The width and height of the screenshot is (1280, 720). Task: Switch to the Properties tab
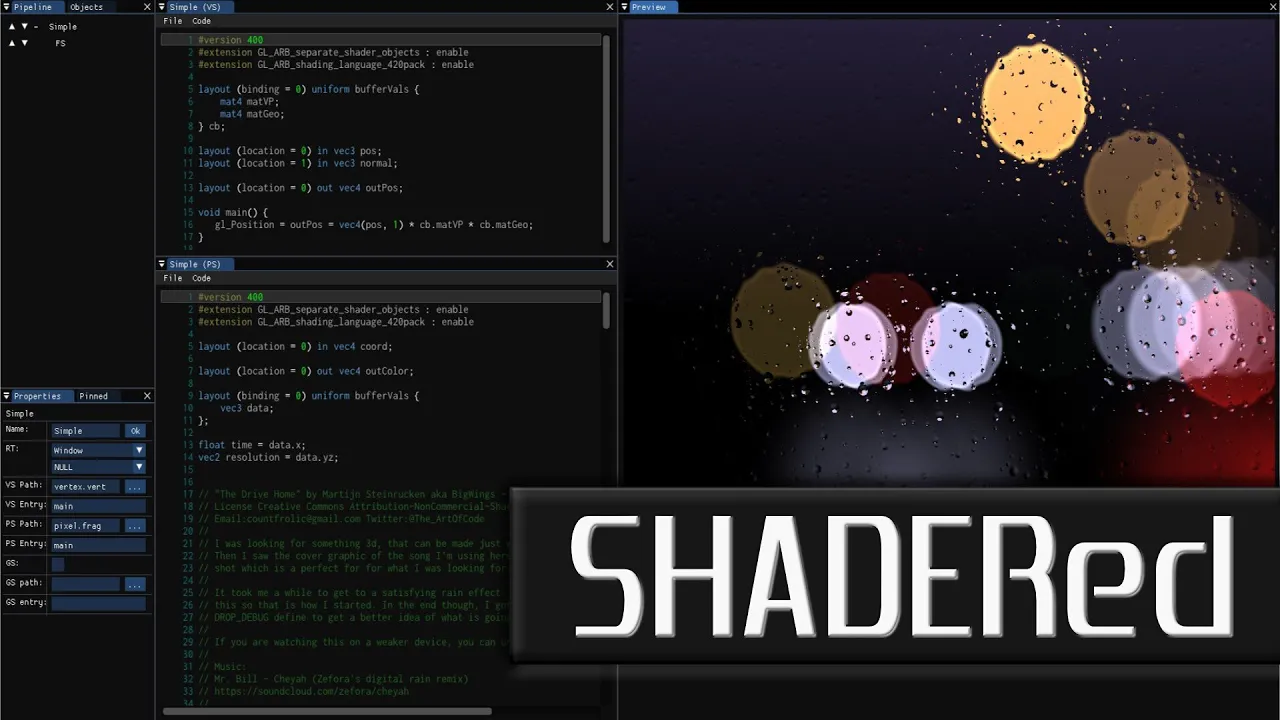click(37, 396)
